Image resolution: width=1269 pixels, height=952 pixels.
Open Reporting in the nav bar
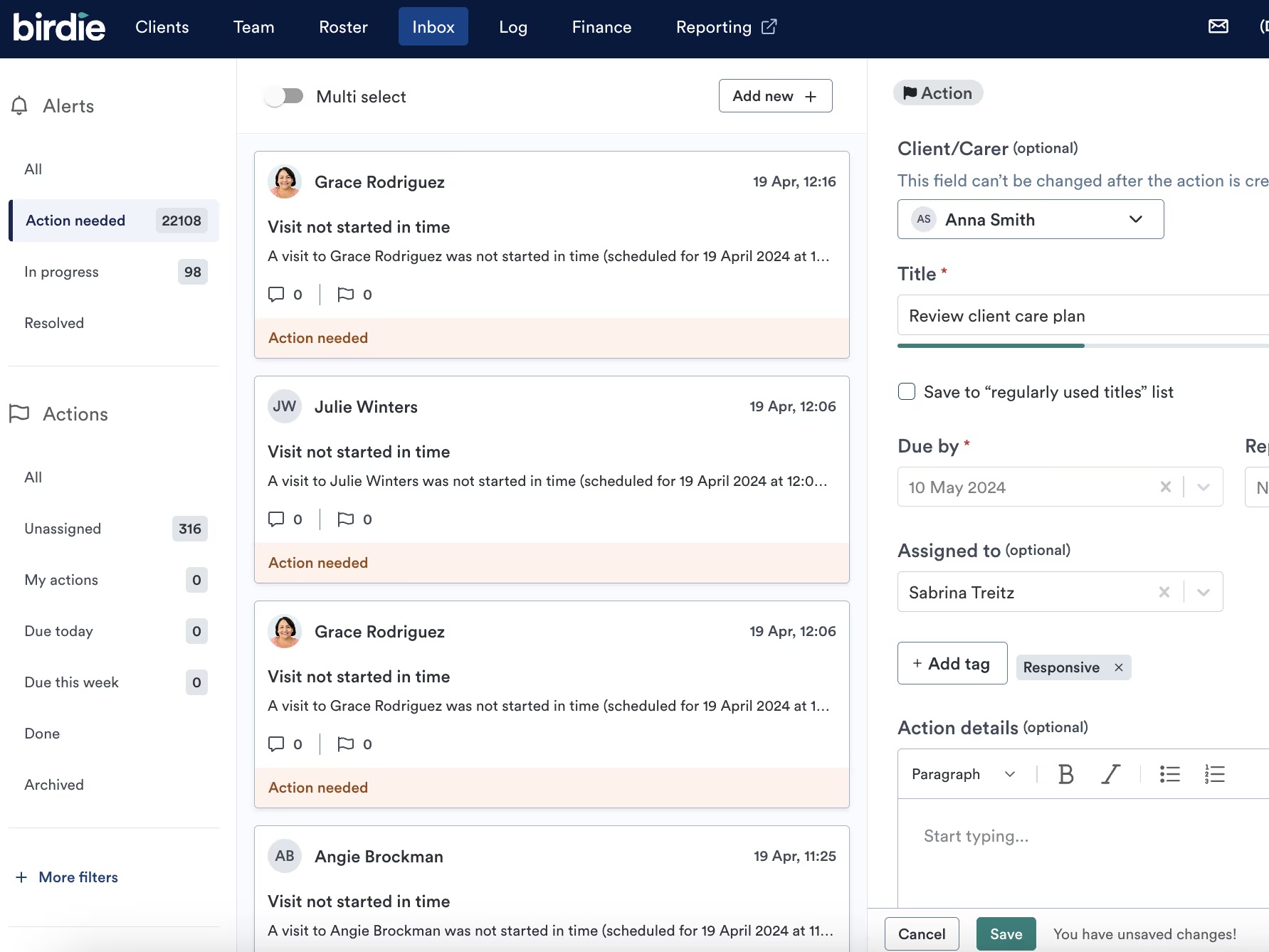(726, 27)
